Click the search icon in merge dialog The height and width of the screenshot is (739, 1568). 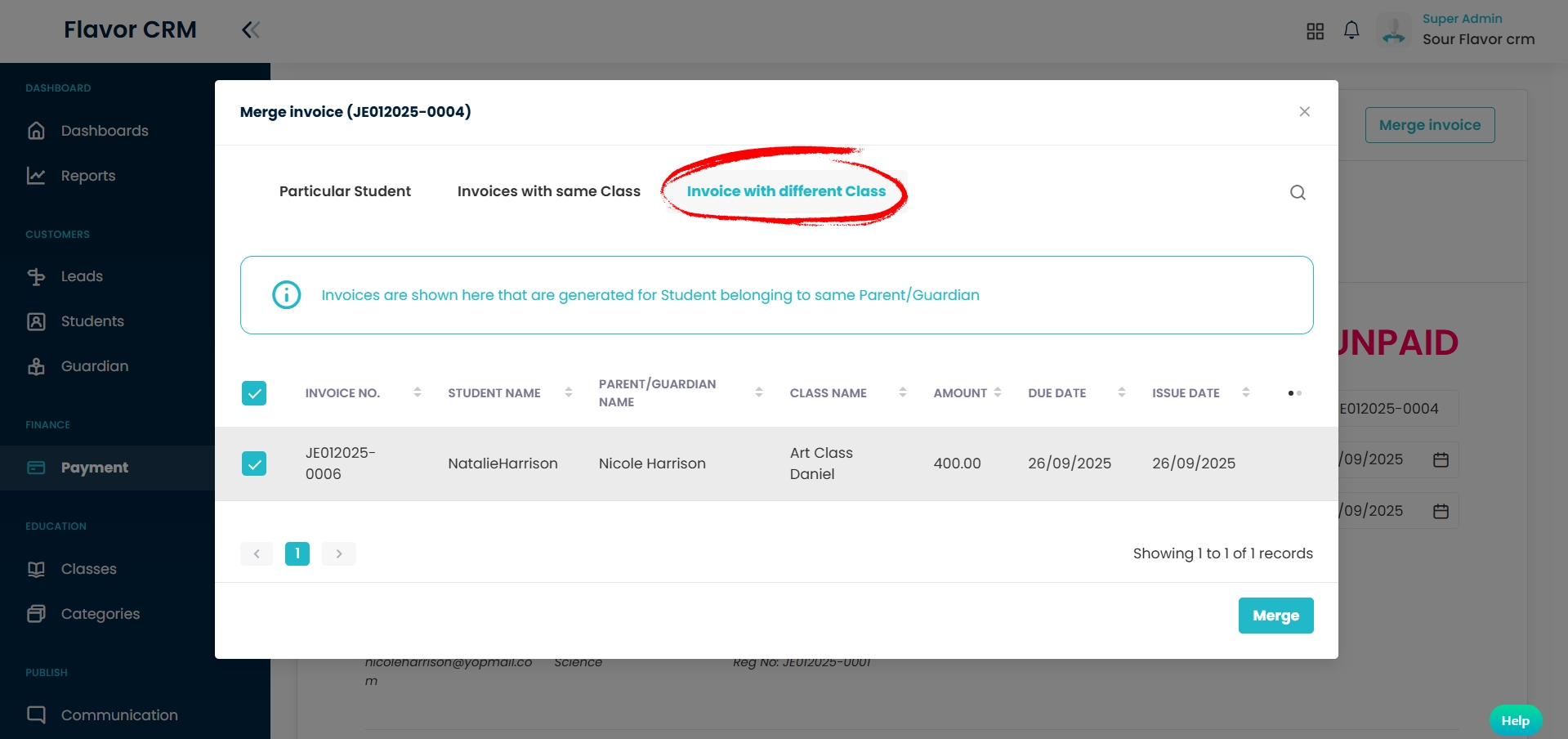coord(1298,192)
